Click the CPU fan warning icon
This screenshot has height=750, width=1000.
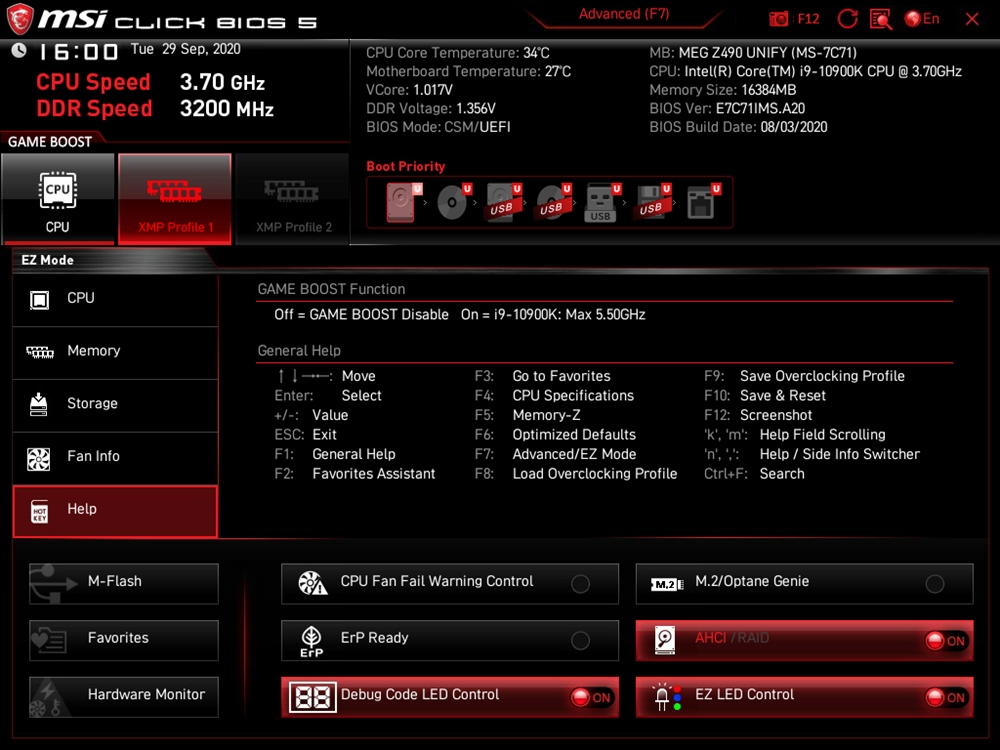[312, 583]
